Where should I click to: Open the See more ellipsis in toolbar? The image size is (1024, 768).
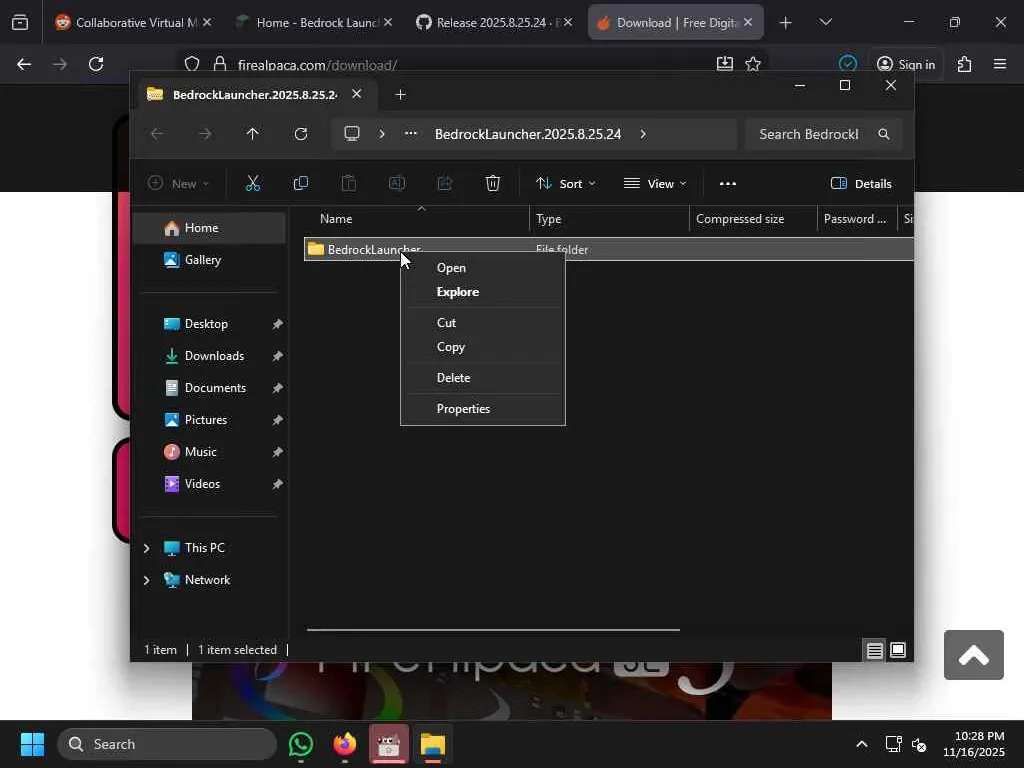pyautogui.click(x=728, y=184)
